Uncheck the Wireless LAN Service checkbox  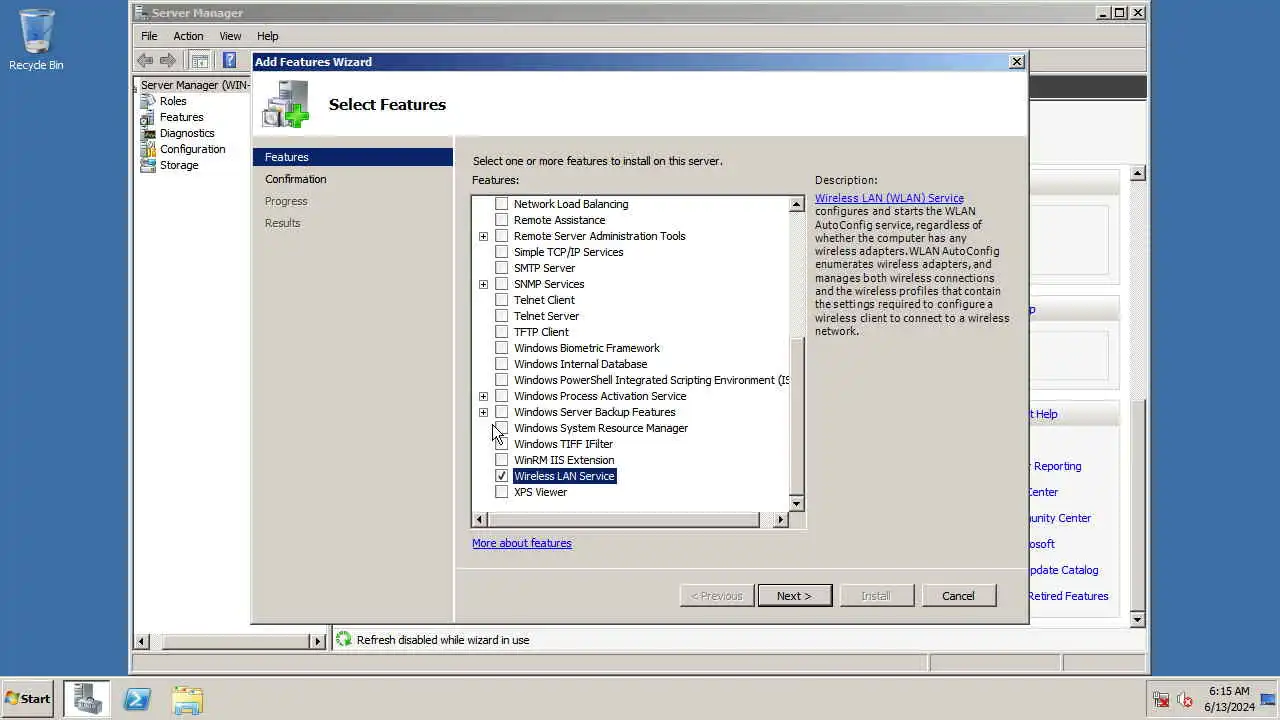coord(502,476)
